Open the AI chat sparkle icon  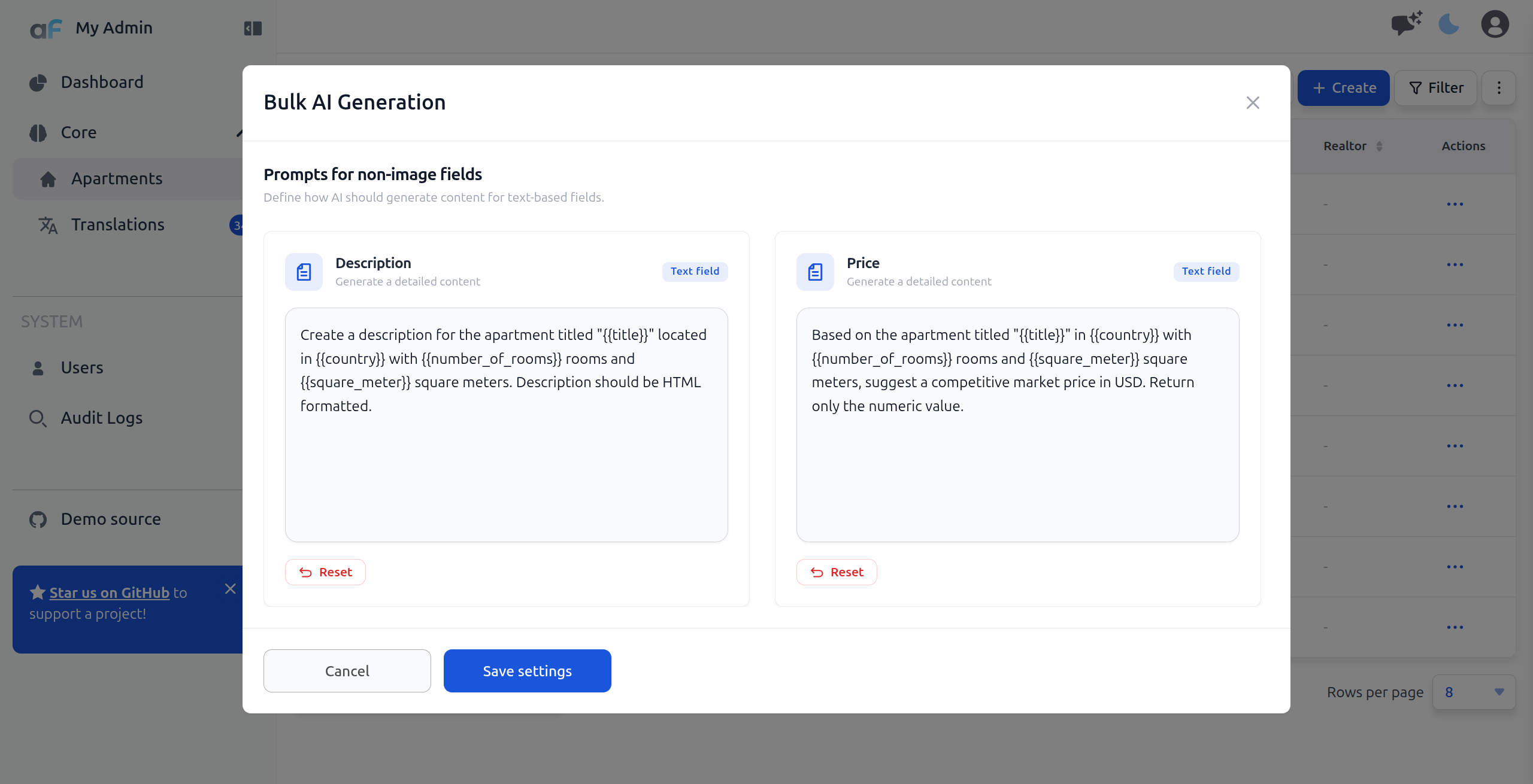coord(1406,25)
